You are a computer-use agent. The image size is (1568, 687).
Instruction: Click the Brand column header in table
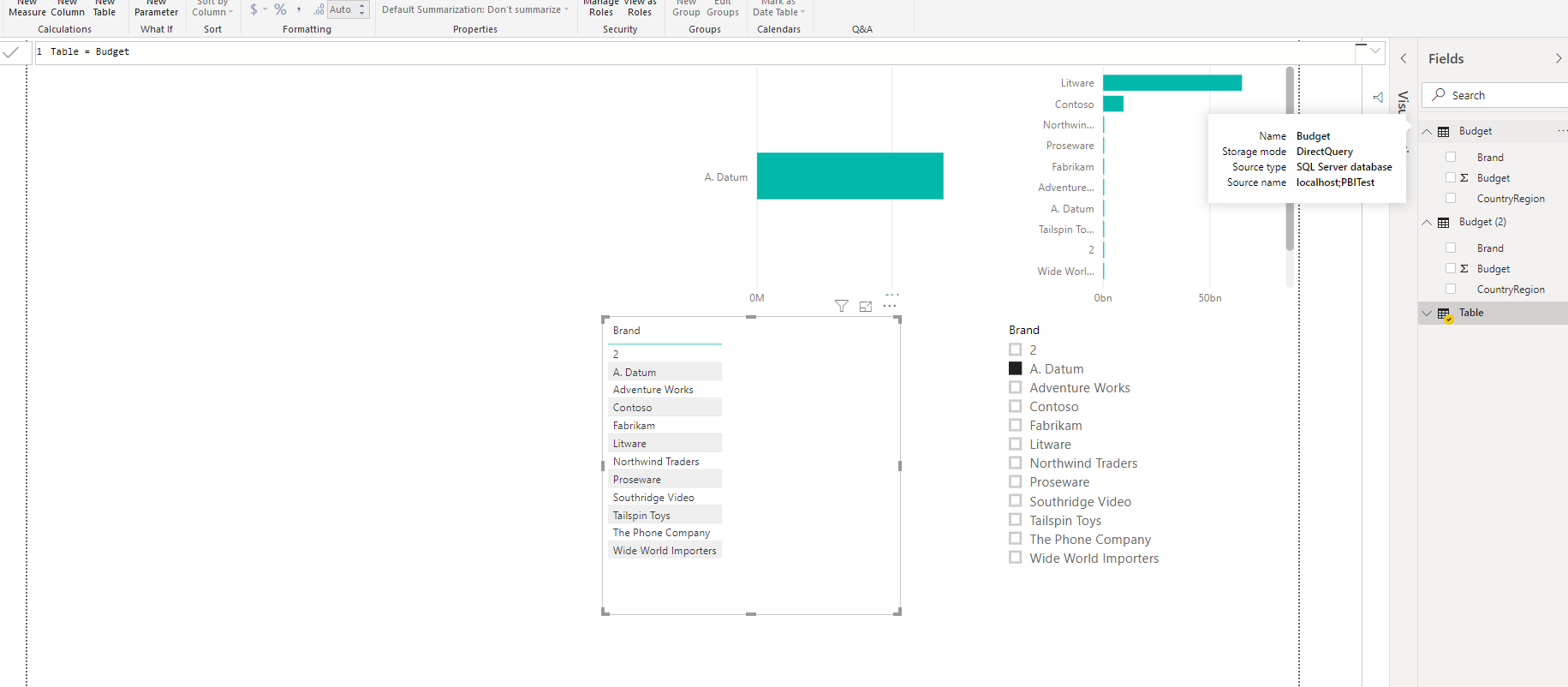627,331
